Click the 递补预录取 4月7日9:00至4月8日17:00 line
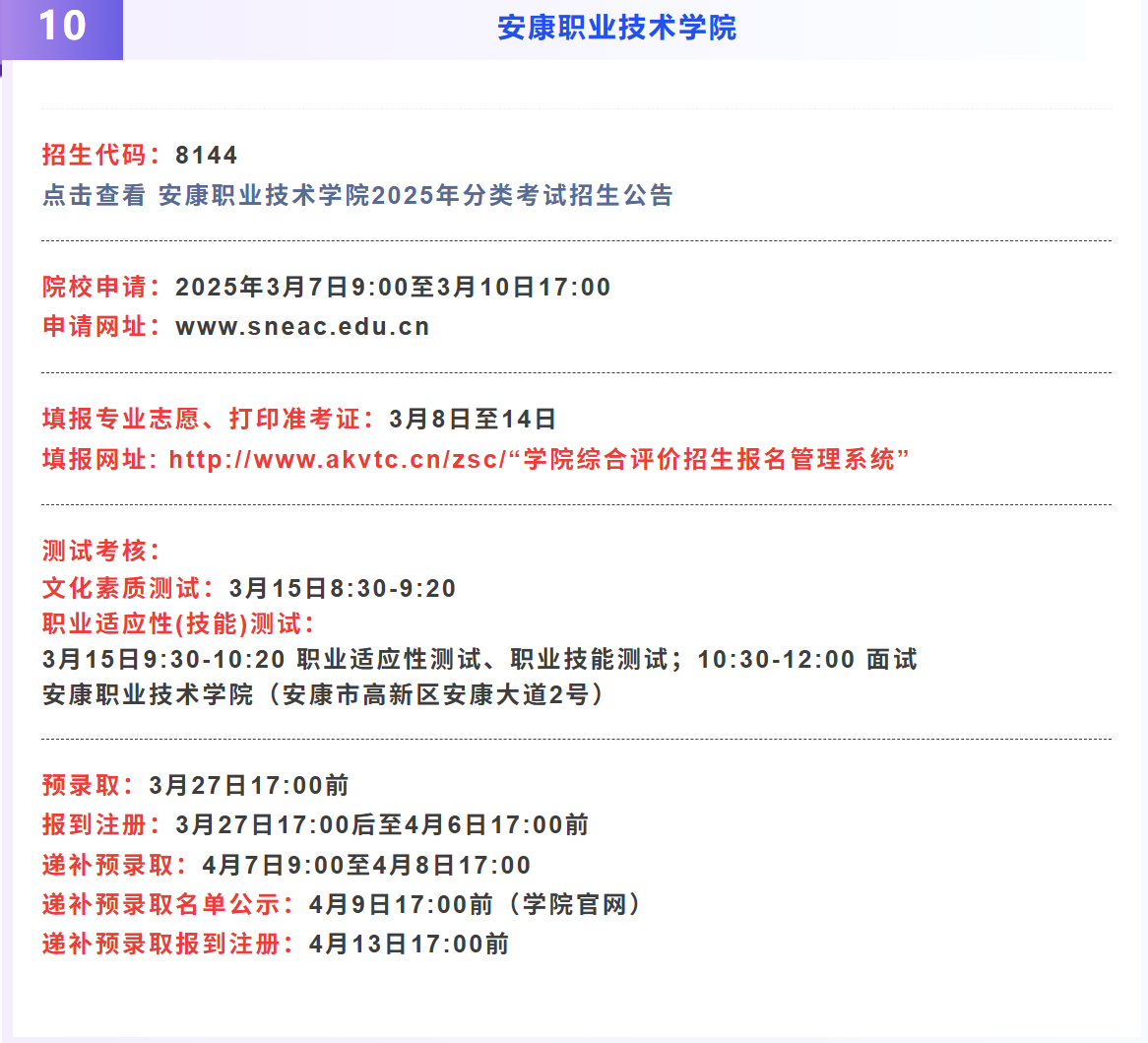The width and height of the screenshot is (1148, 1043). click(287, 865)
